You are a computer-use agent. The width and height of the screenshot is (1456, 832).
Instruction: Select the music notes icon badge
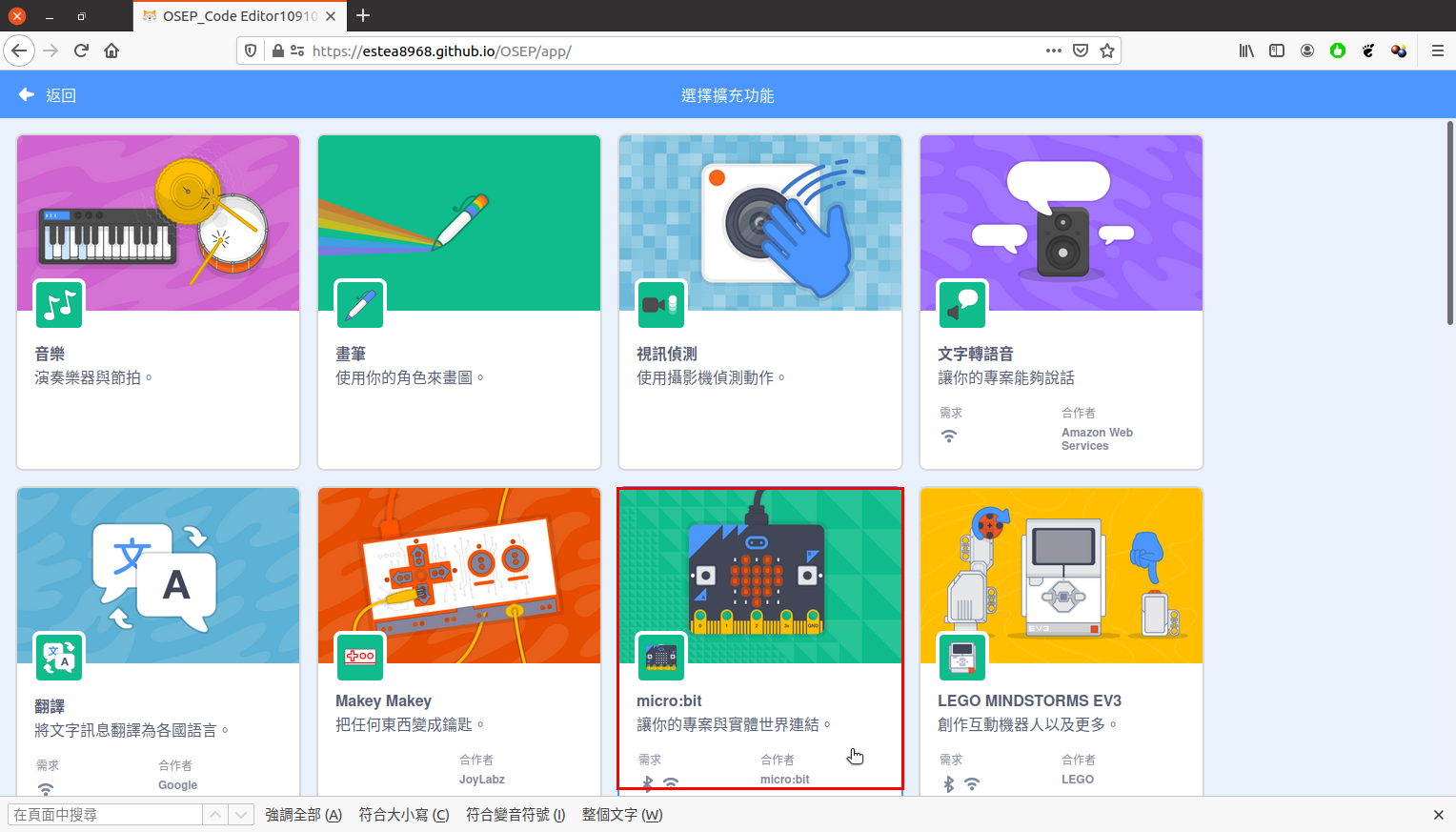pos(59,304)
